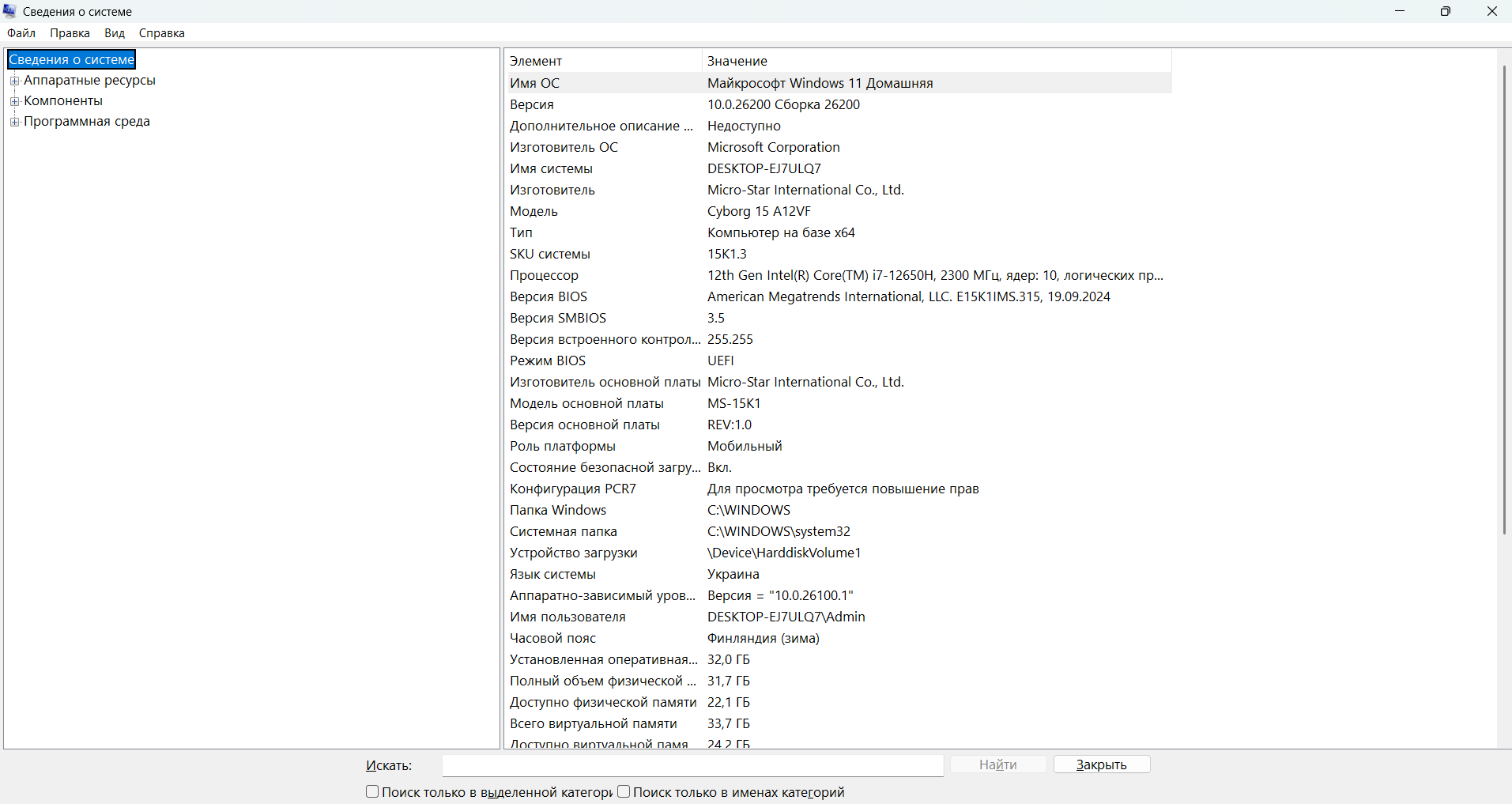Viewport: 1512px width, 804px height.
Task: Select the MS-15K1 baseboard model value
Action: tap(734, 403)
